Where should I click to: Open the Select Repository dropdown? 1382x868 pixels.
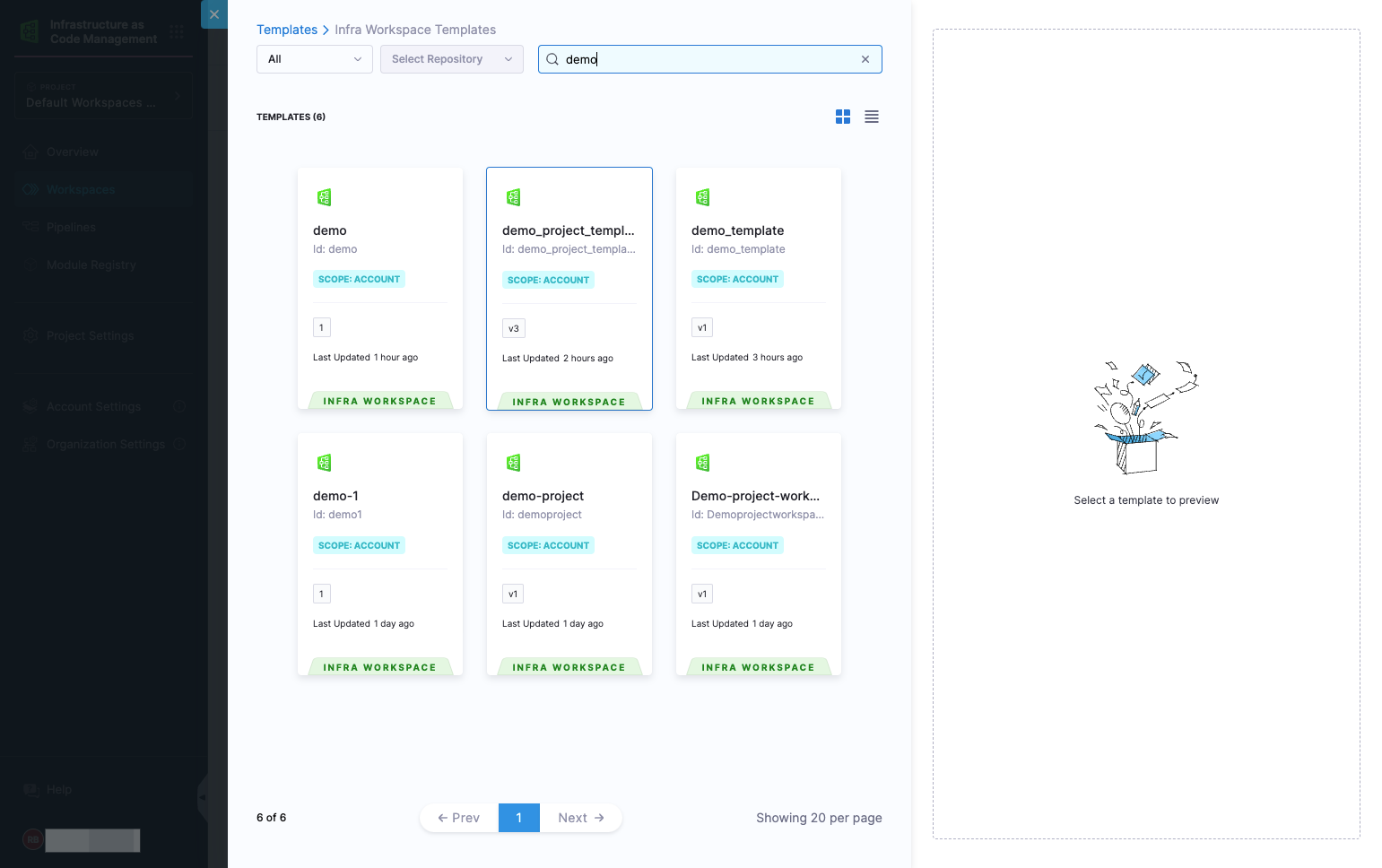point(452,59)
